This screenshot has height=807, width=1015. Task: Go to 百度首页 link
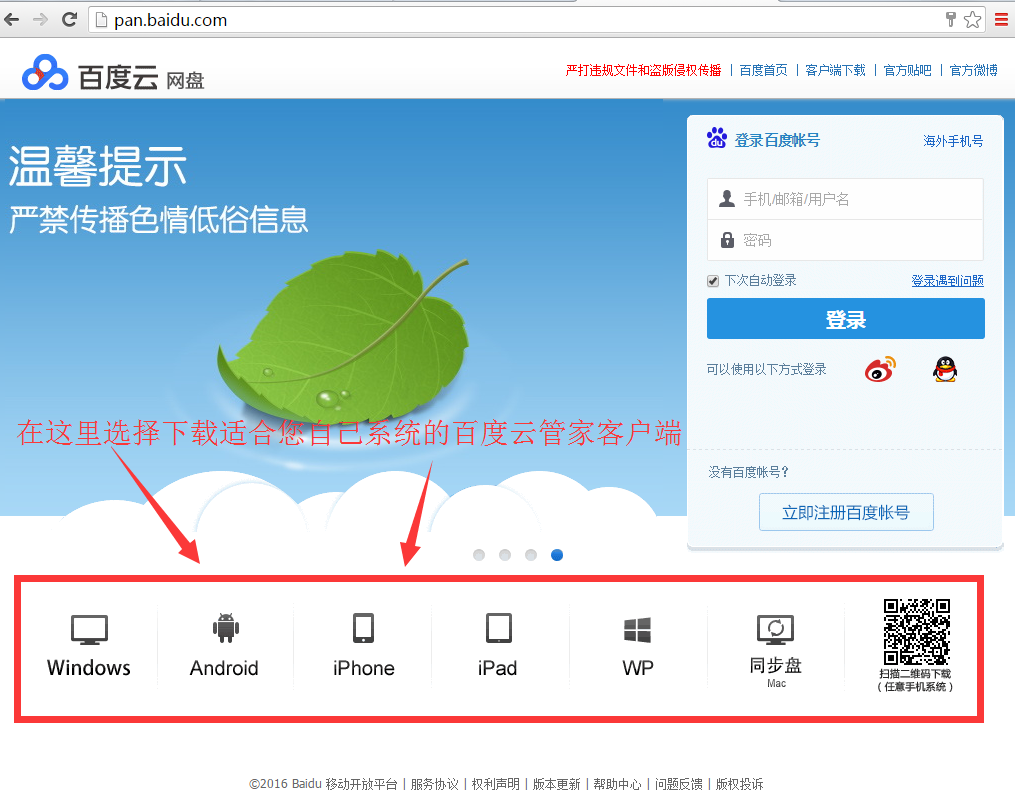tap(763, 70)
